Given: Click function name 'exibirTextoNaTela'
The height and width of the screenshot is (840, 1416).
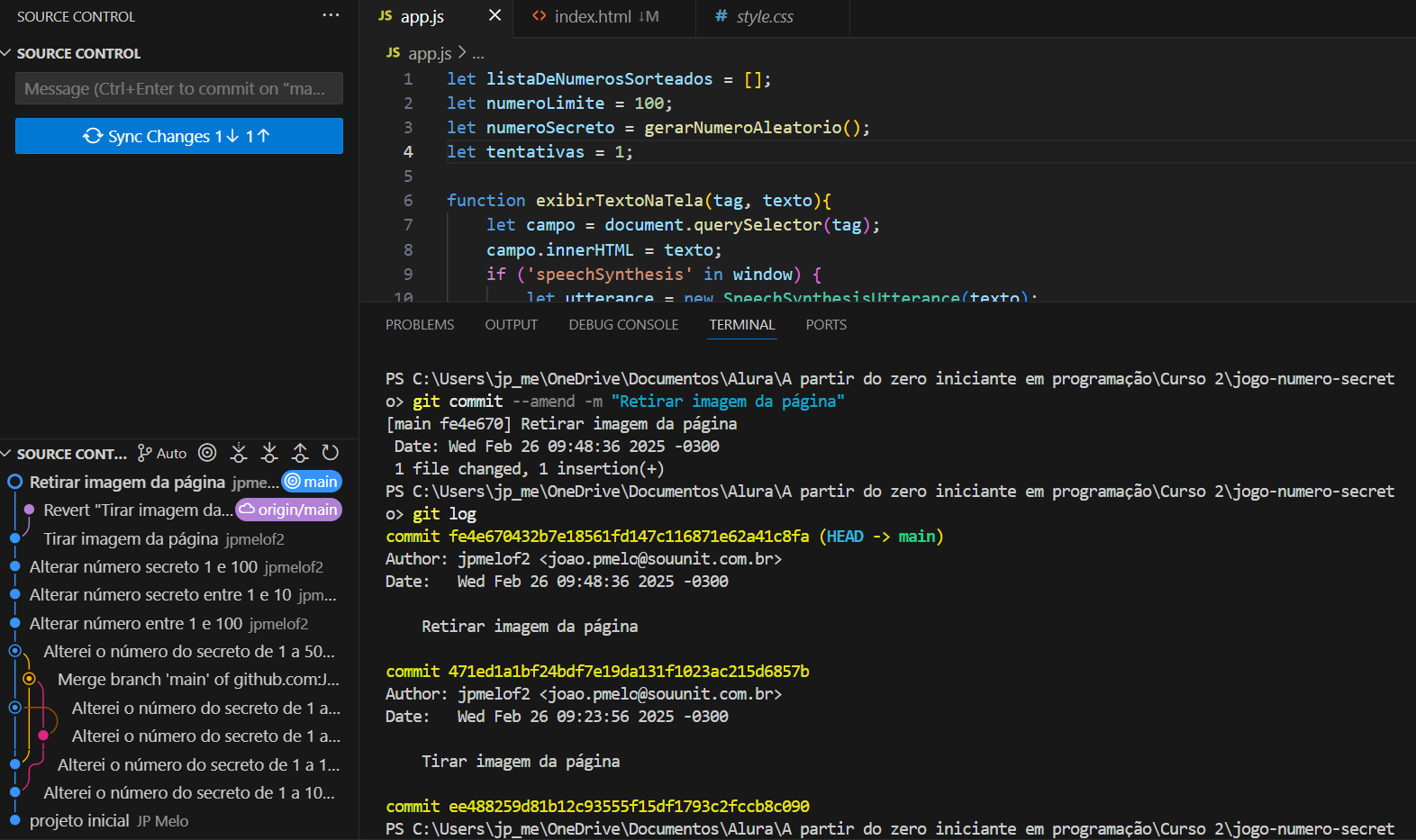Looking at the screenshot, I should [620, 200].
